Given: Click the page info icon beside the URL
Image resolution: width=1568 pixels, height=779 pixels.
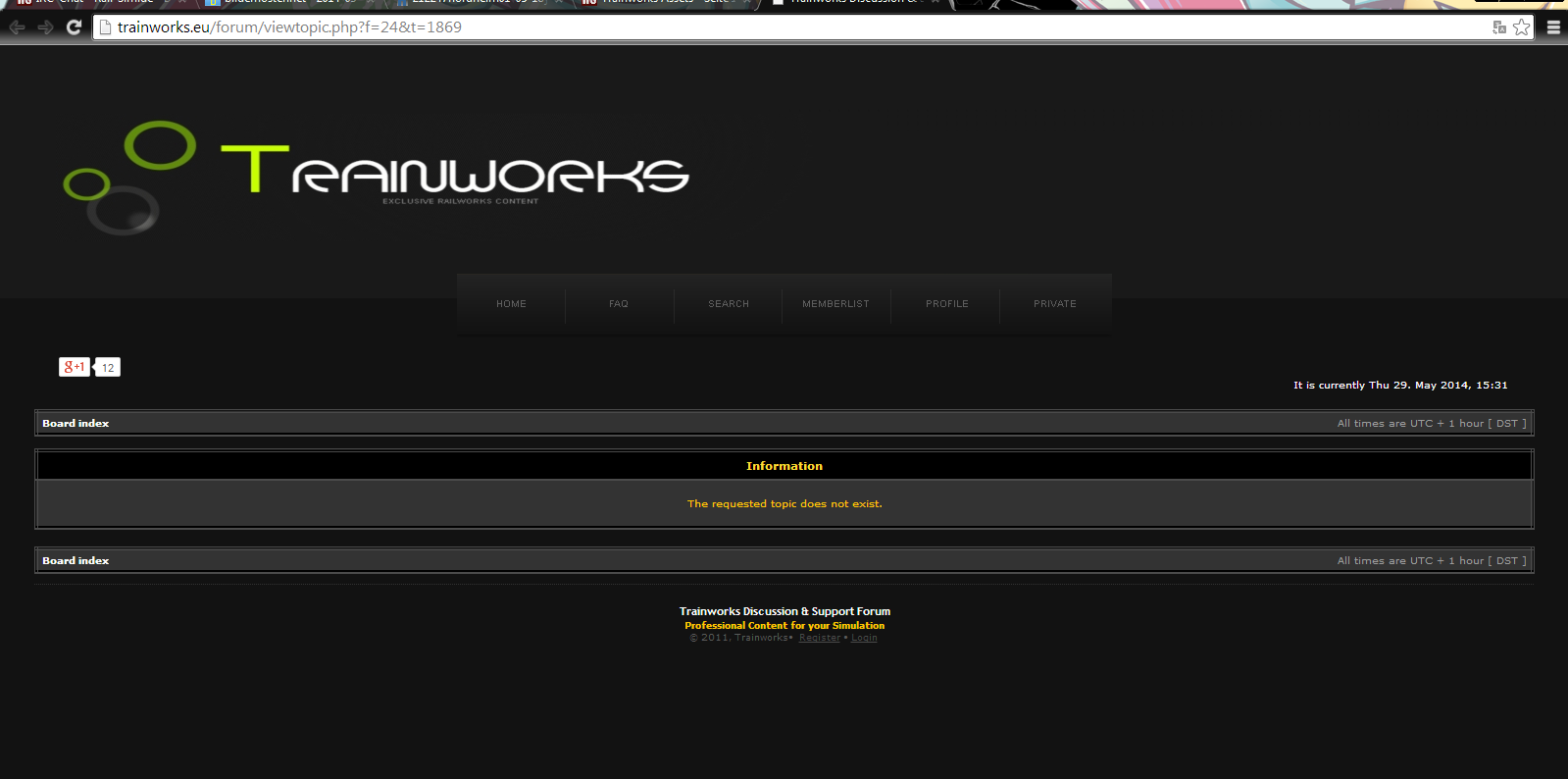Looking at the screenshot, I should (106, 27).
